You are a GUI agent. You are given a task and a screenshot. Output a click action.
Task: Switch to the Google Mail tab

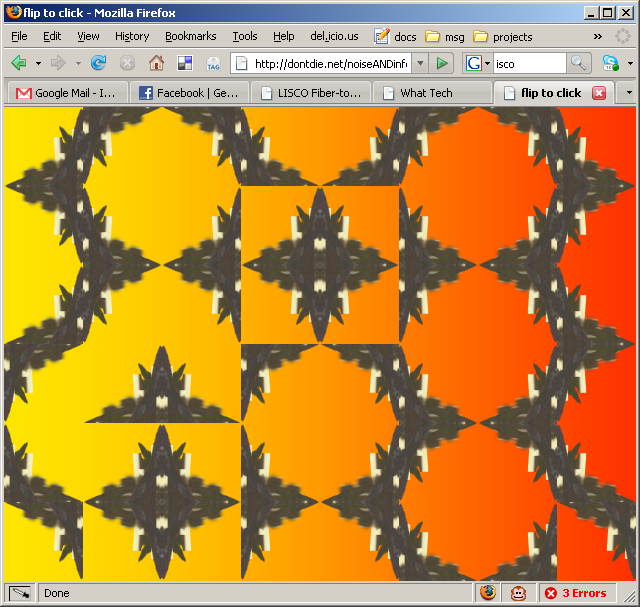coord(68,93)
